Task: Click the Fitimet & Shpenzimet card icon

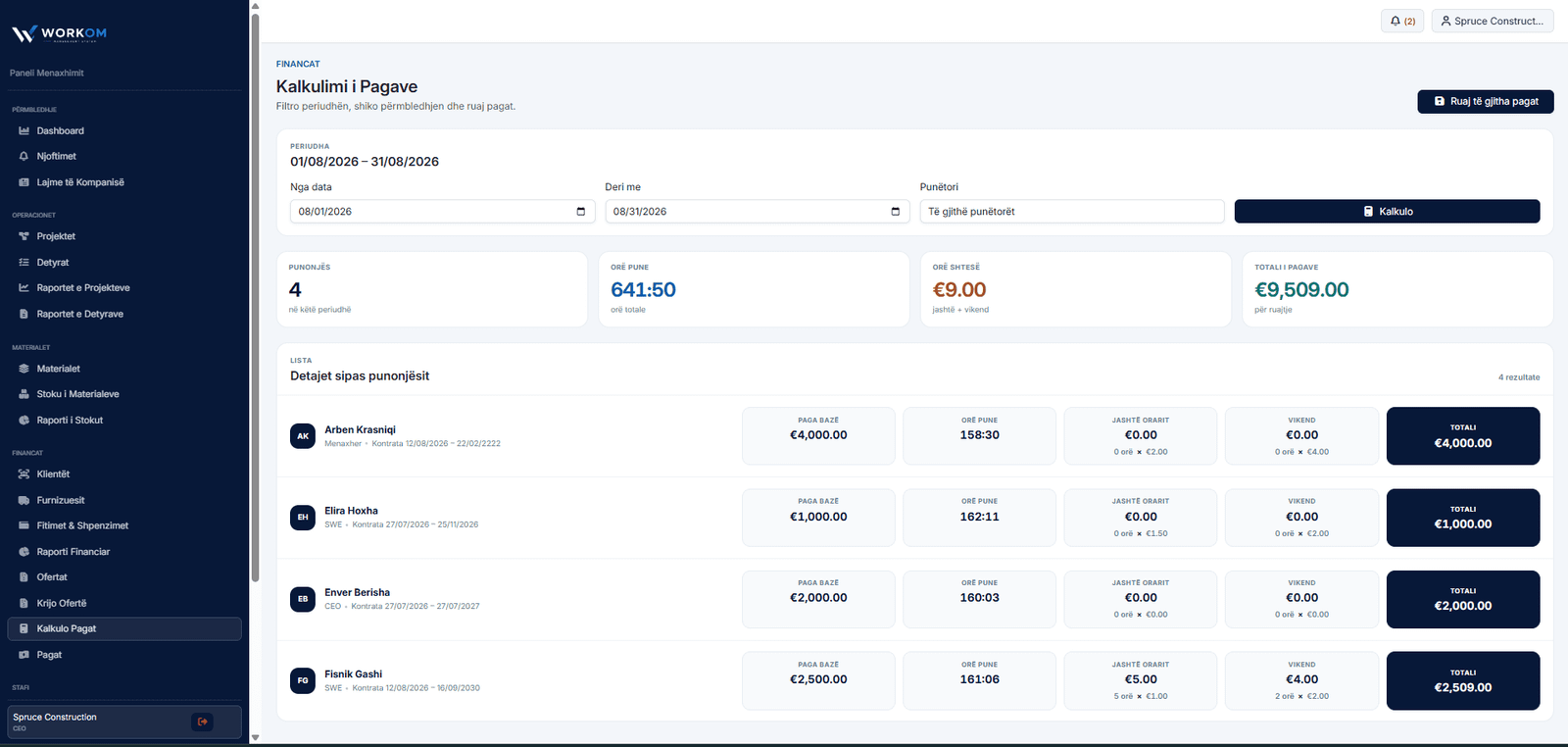Action: (24, 525)
